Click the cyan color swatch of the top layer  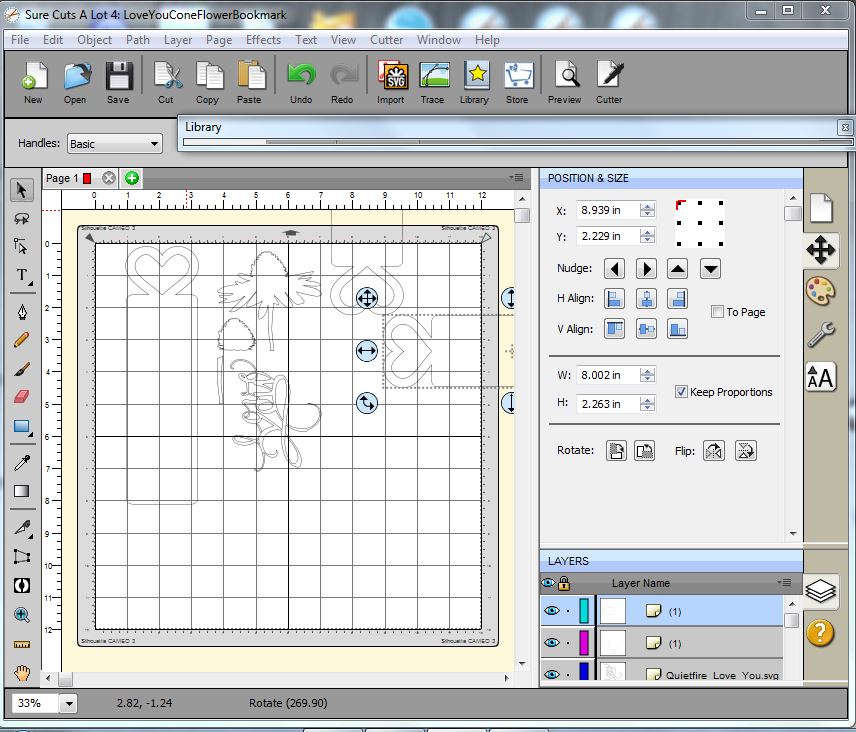pyautogui.click(x=584, y=611)
